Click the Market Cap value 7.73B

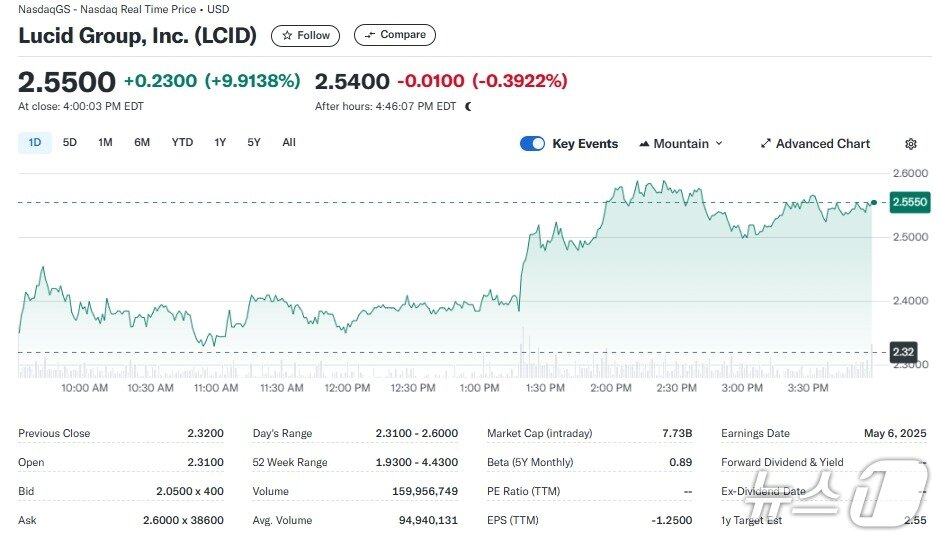677,433
